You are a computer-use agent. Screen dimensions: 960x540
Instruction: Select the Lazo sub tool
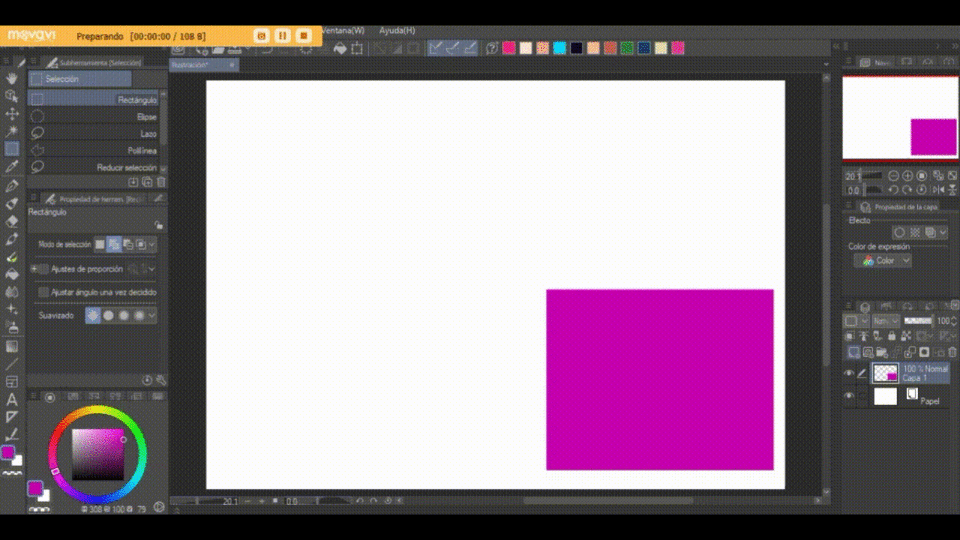[93, 133]
